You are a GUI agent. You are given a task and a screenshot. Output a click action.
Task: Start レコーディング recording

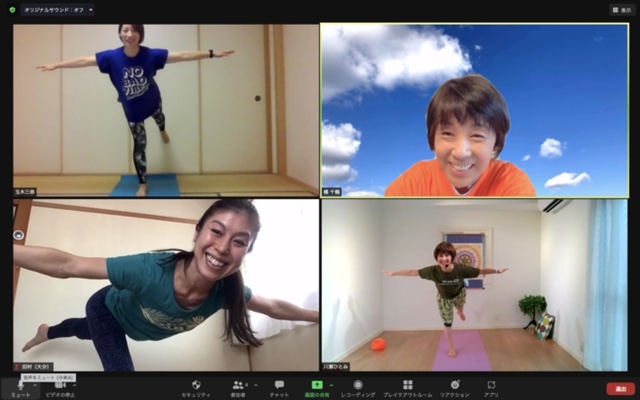click(x=358, y=388)
